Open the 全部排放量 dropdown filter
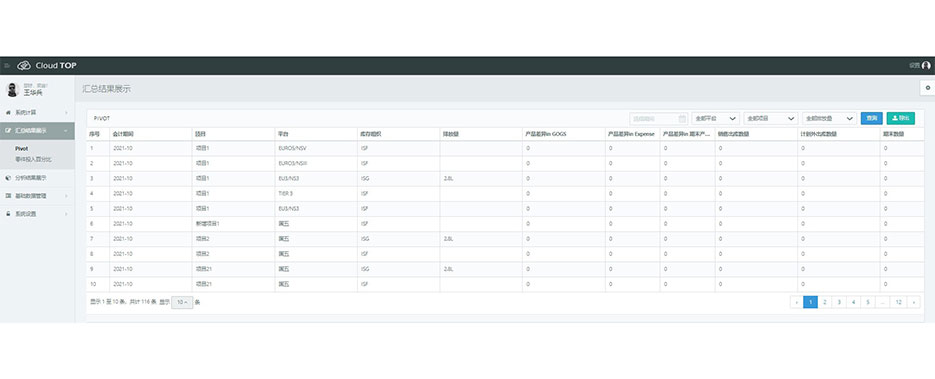 [x=829, y=119]
